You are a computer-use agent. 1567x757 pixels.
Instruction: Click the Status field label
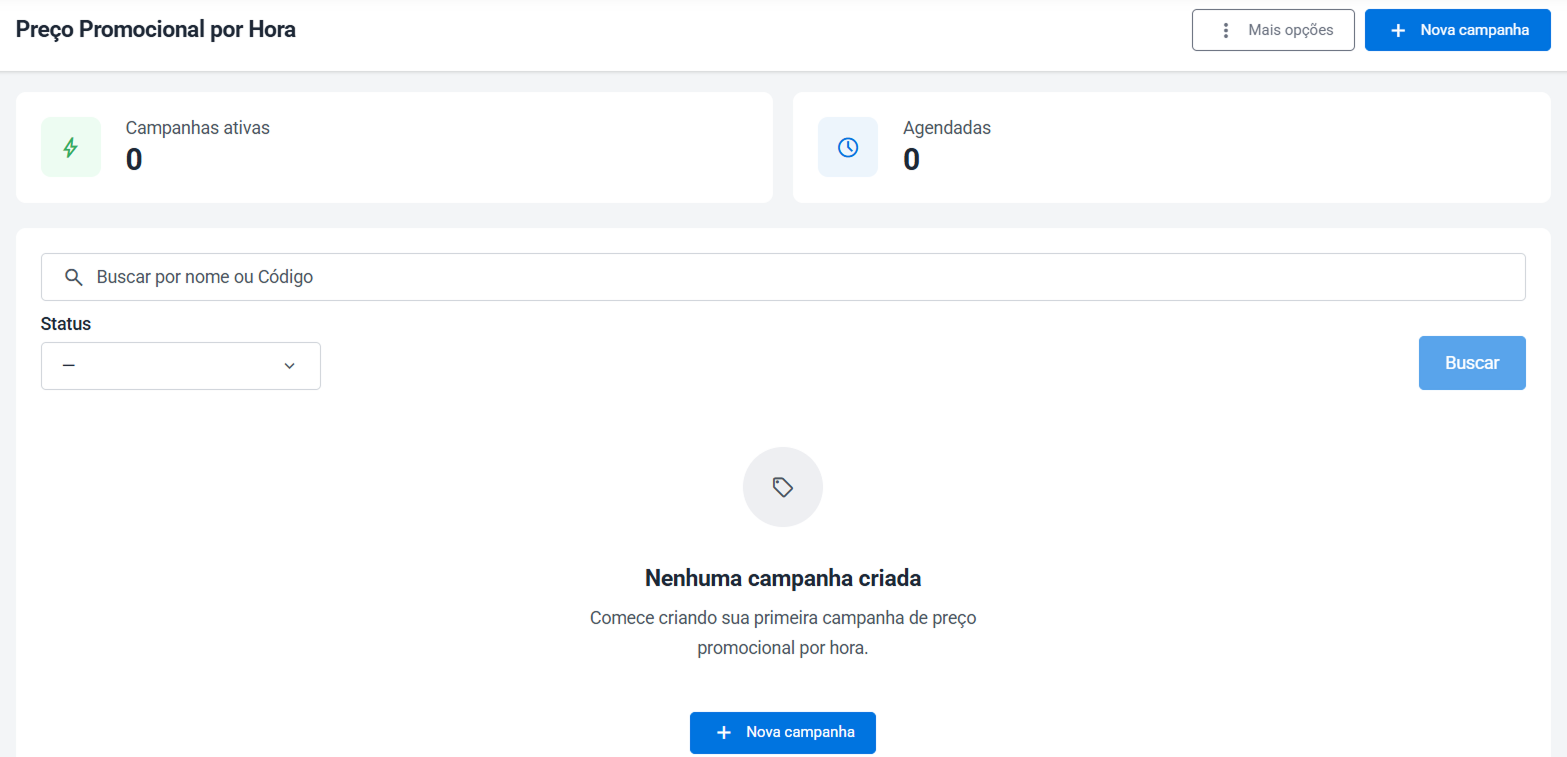pos(66,324)
